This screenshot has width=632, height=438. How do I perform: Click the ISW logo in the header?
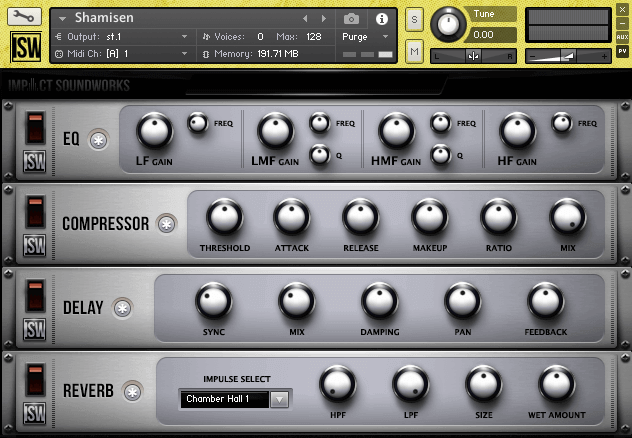26,47
